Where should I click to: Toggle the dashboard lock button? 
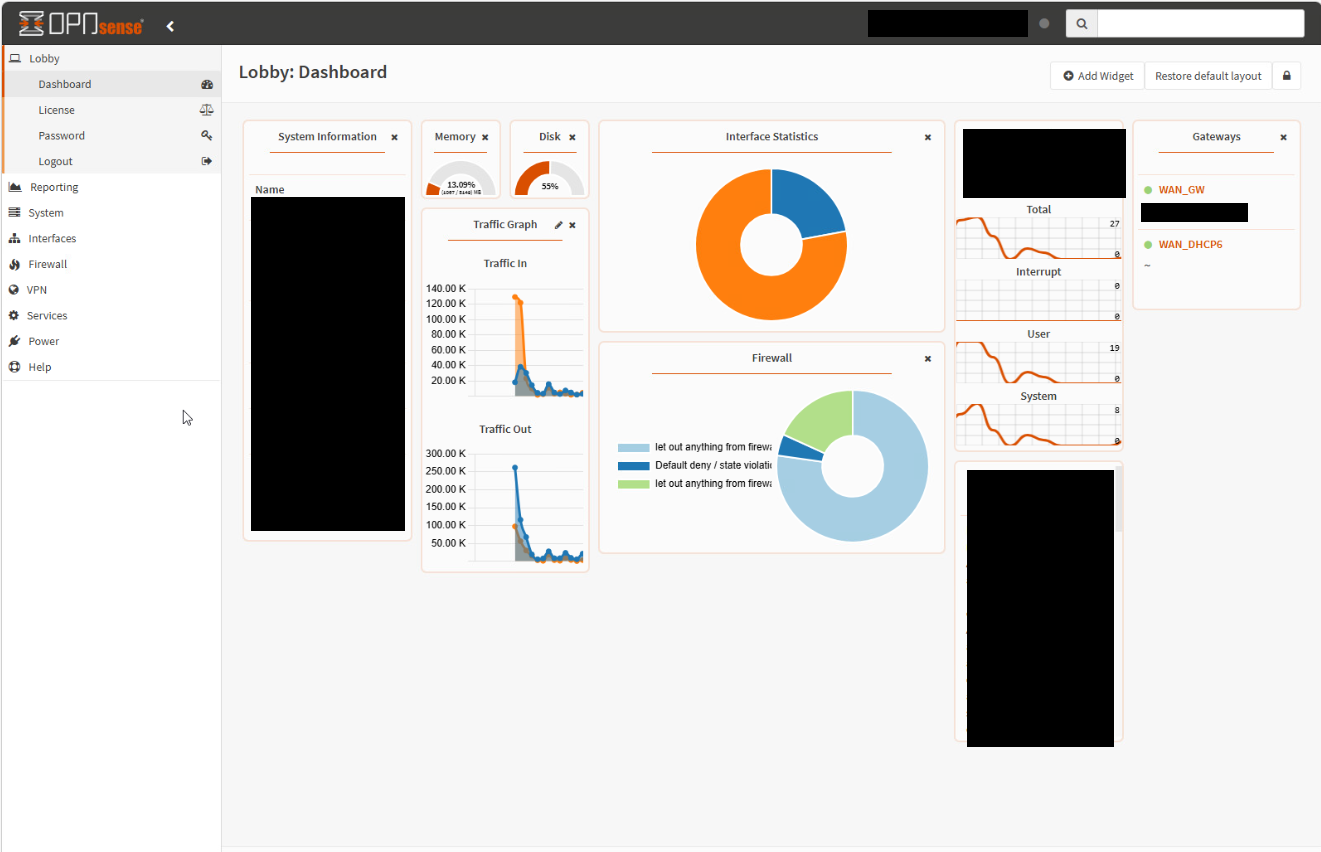click(x=1286, y=76)
